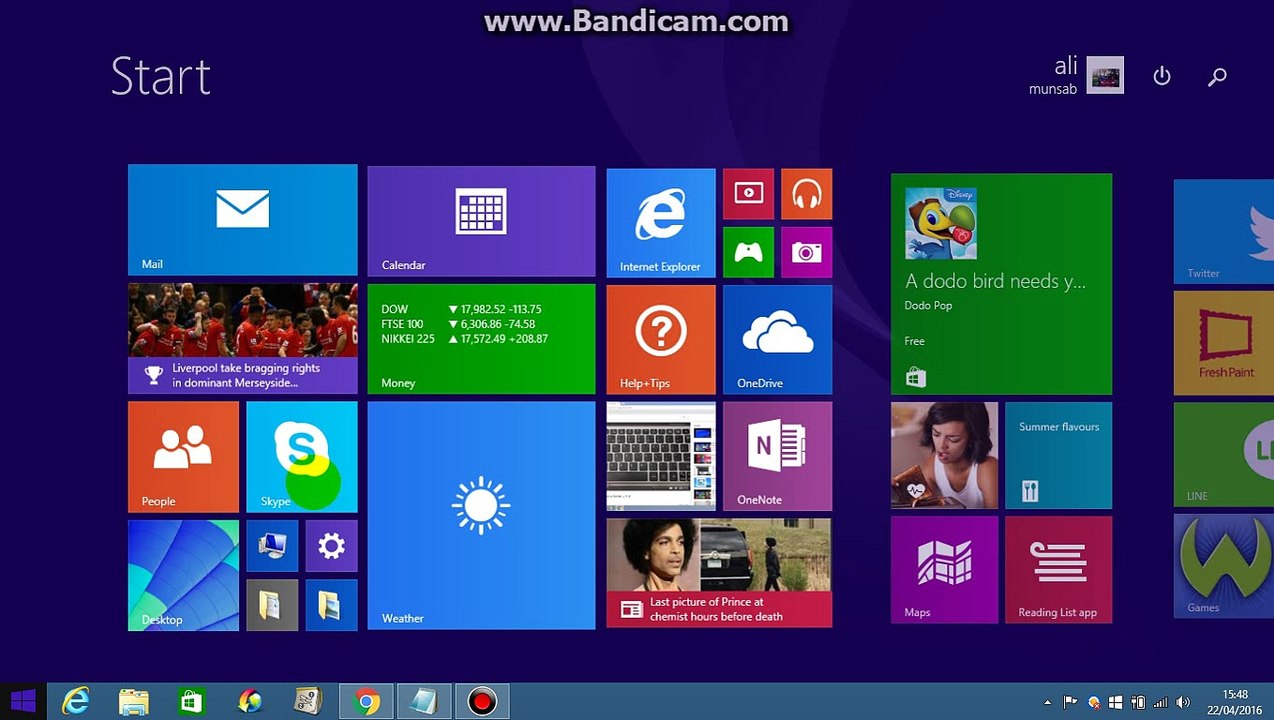Image resolution: width=1274 pixels, height=720 pixels.
Task: Open the Maps tile
Action: [x=944, y=570]
